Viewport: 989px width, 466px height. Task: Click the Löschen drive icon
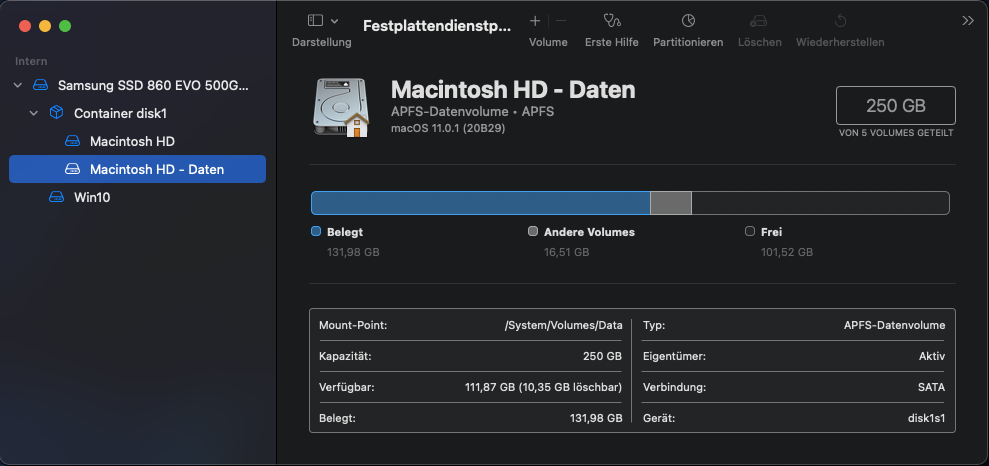(x=759, y=21)
